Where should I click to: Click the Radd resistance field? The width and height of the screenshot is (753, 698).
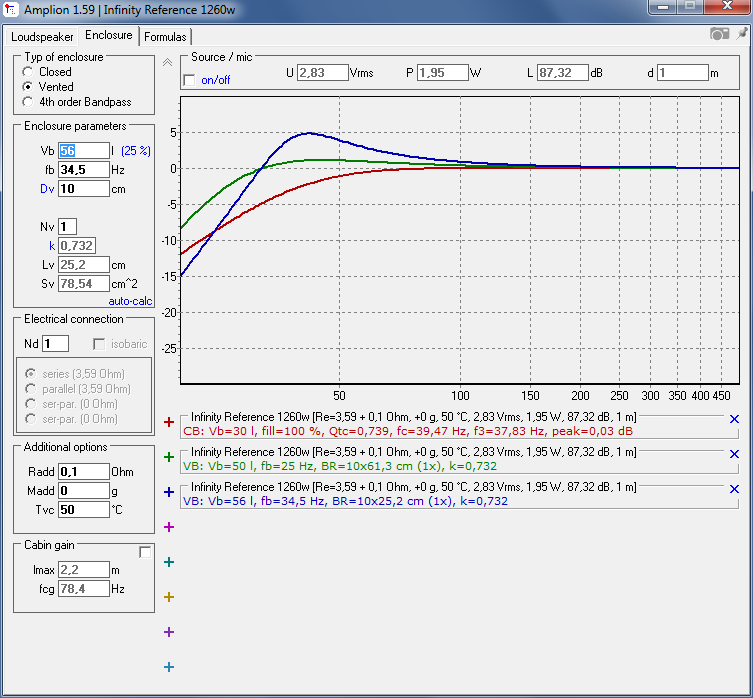tap(84, 472)
